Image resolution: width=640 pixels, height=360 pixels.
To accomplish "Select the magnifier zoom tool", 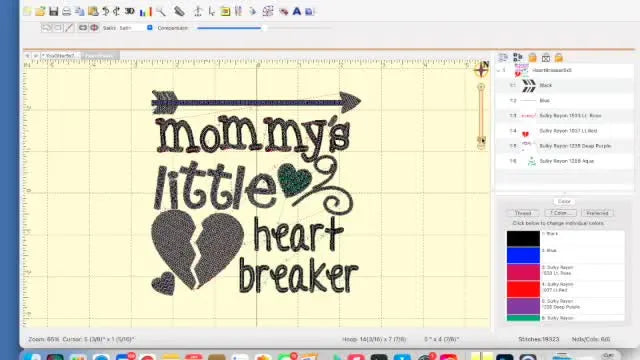I will click(161, 11).
